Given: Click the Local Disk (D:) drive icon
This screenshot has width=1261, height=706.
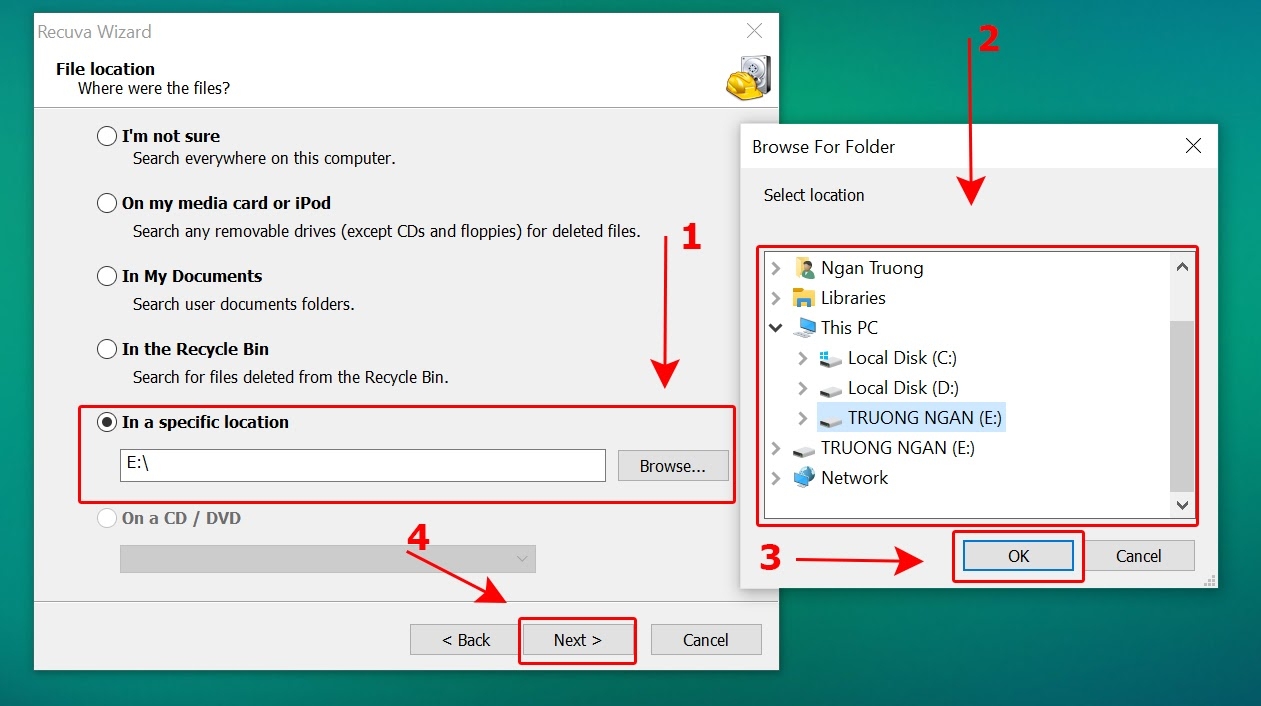Looking at the screenshot, I should pyautogui.click(x=829, y=387).
